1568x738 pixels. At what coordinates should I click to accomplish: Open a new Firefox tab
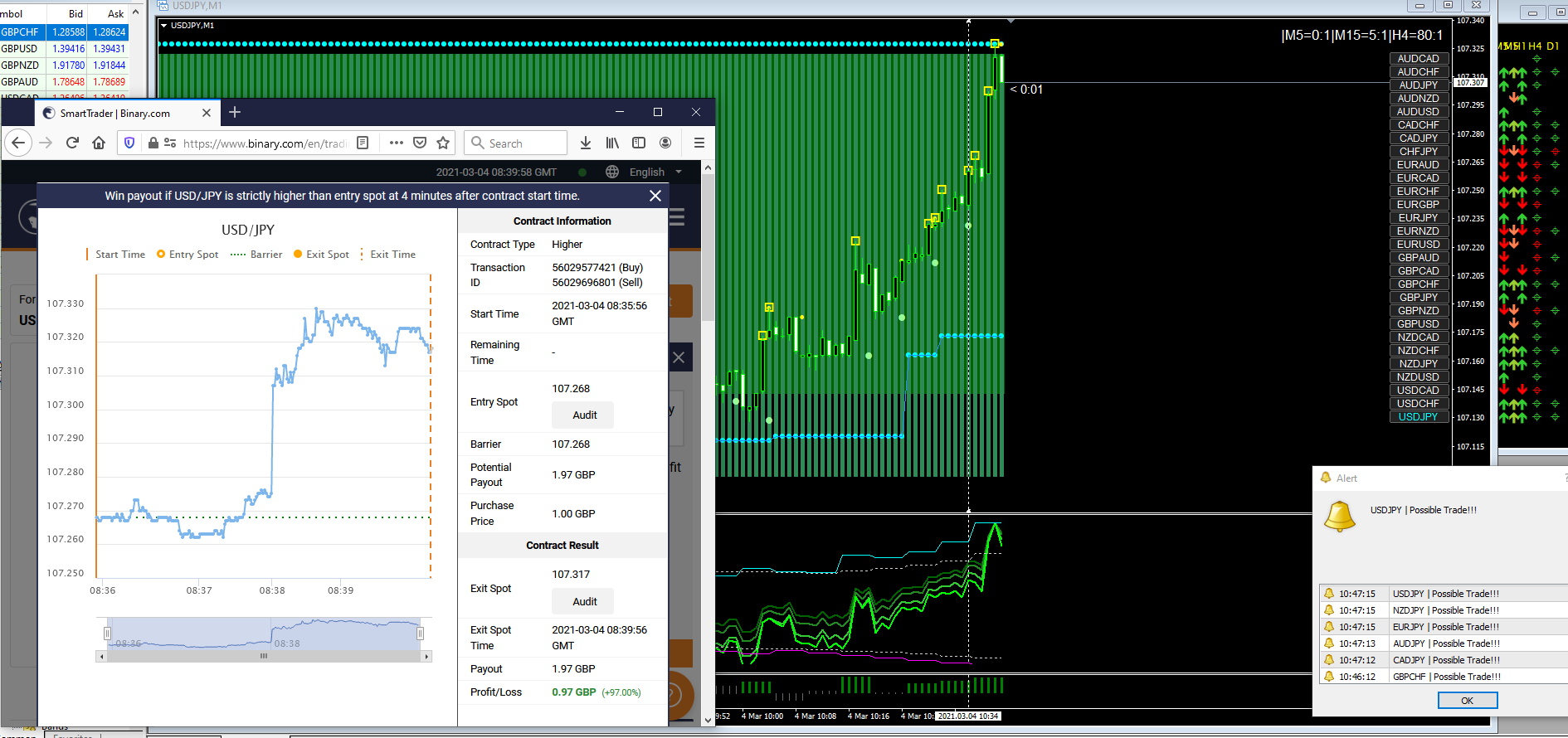pos(235,112)
